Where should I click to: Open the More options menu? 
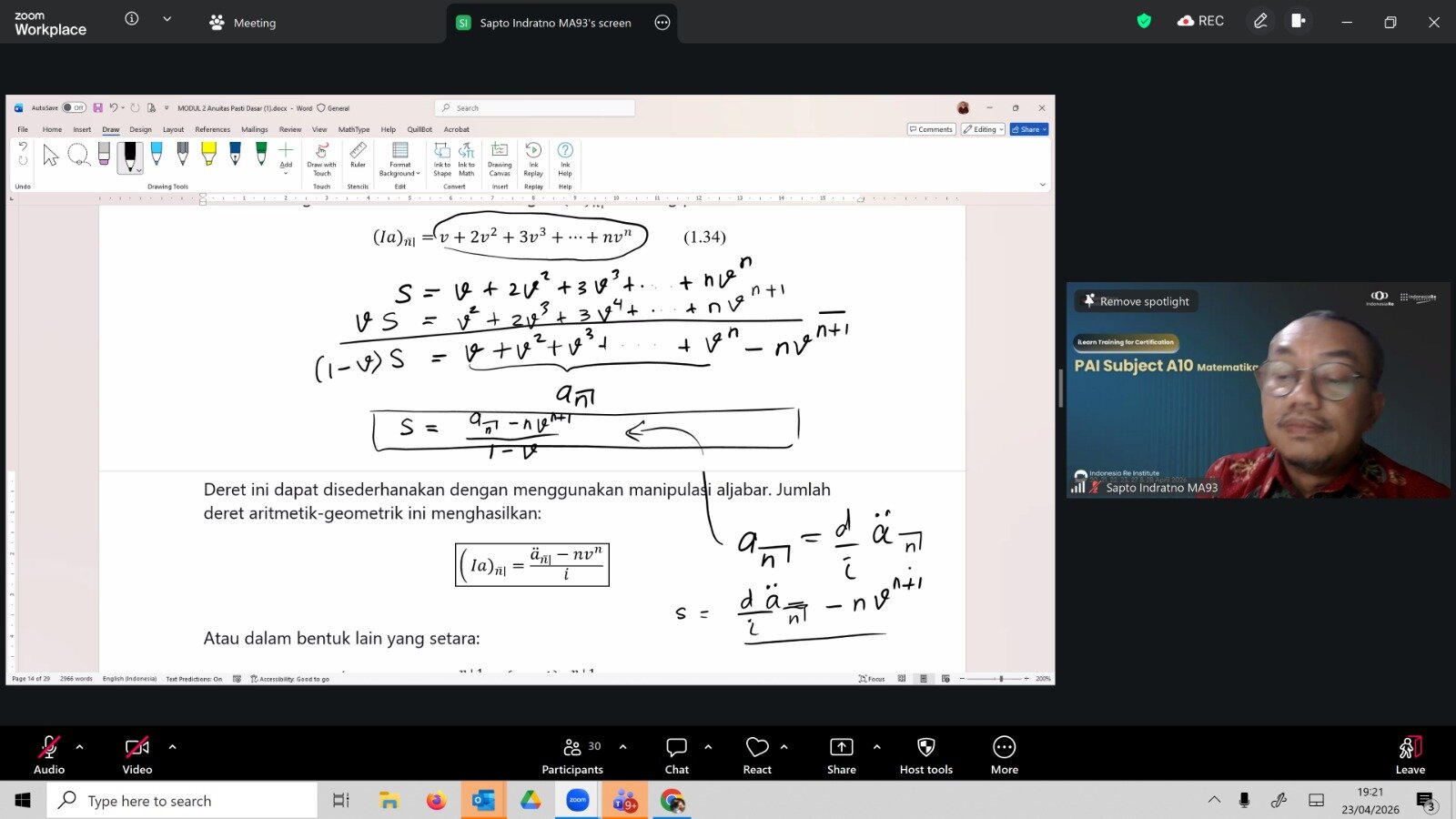(1005, 754)
